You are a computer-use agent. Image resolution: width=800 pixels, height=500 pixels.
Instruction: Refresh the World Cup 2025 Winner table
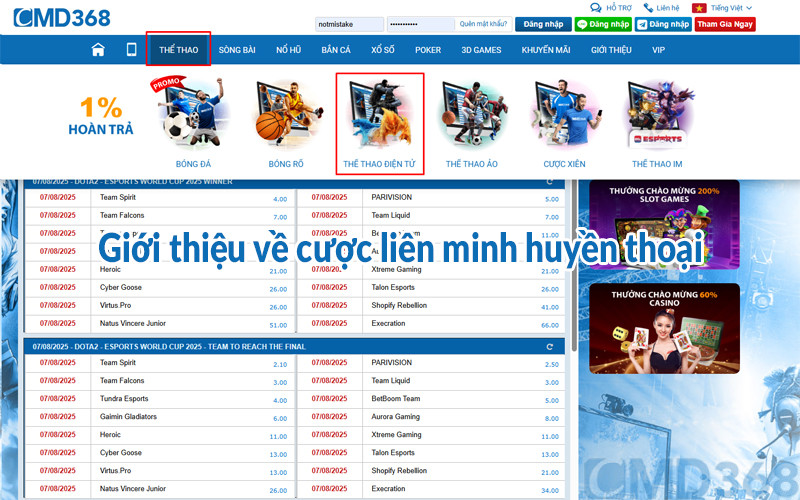click(x=549, y=182)
